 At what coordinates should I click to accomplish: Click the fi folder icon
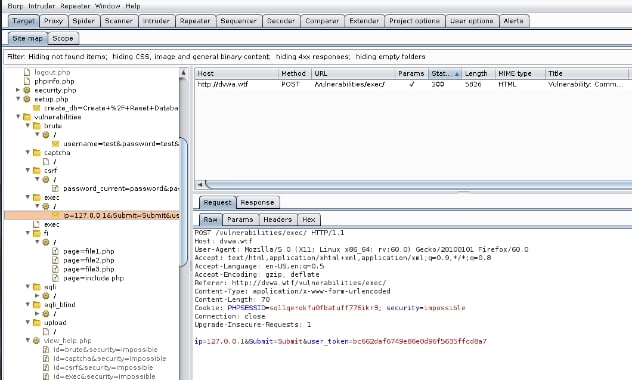click(37, 233)
